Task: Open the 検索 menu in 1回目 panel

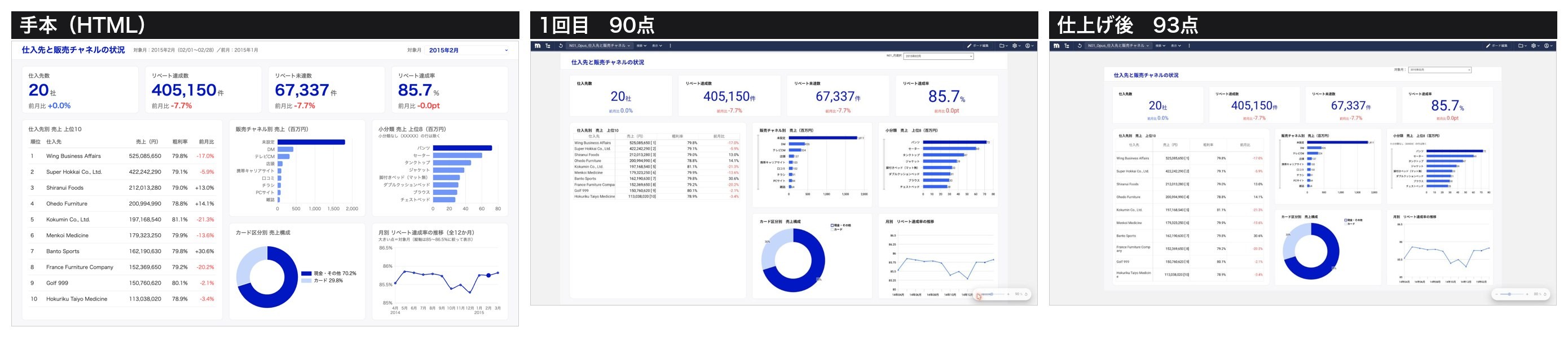Action: coord(641,46)
